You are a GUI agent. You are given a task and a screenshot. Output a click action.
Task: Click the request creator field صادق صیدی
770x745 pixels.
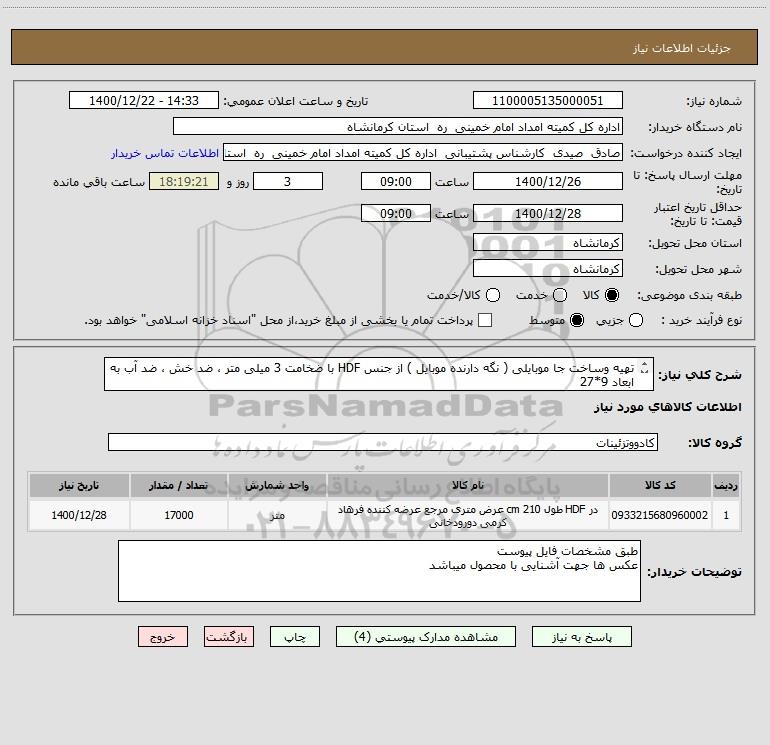click(x=423, y=153)
